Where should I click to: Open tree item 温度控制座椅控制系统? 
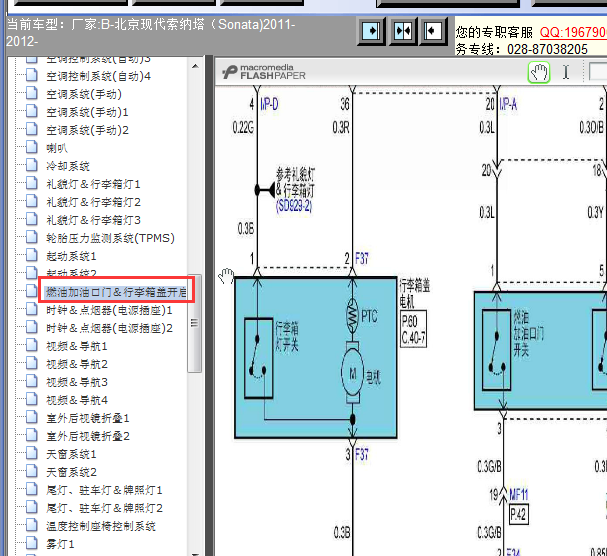101,526
